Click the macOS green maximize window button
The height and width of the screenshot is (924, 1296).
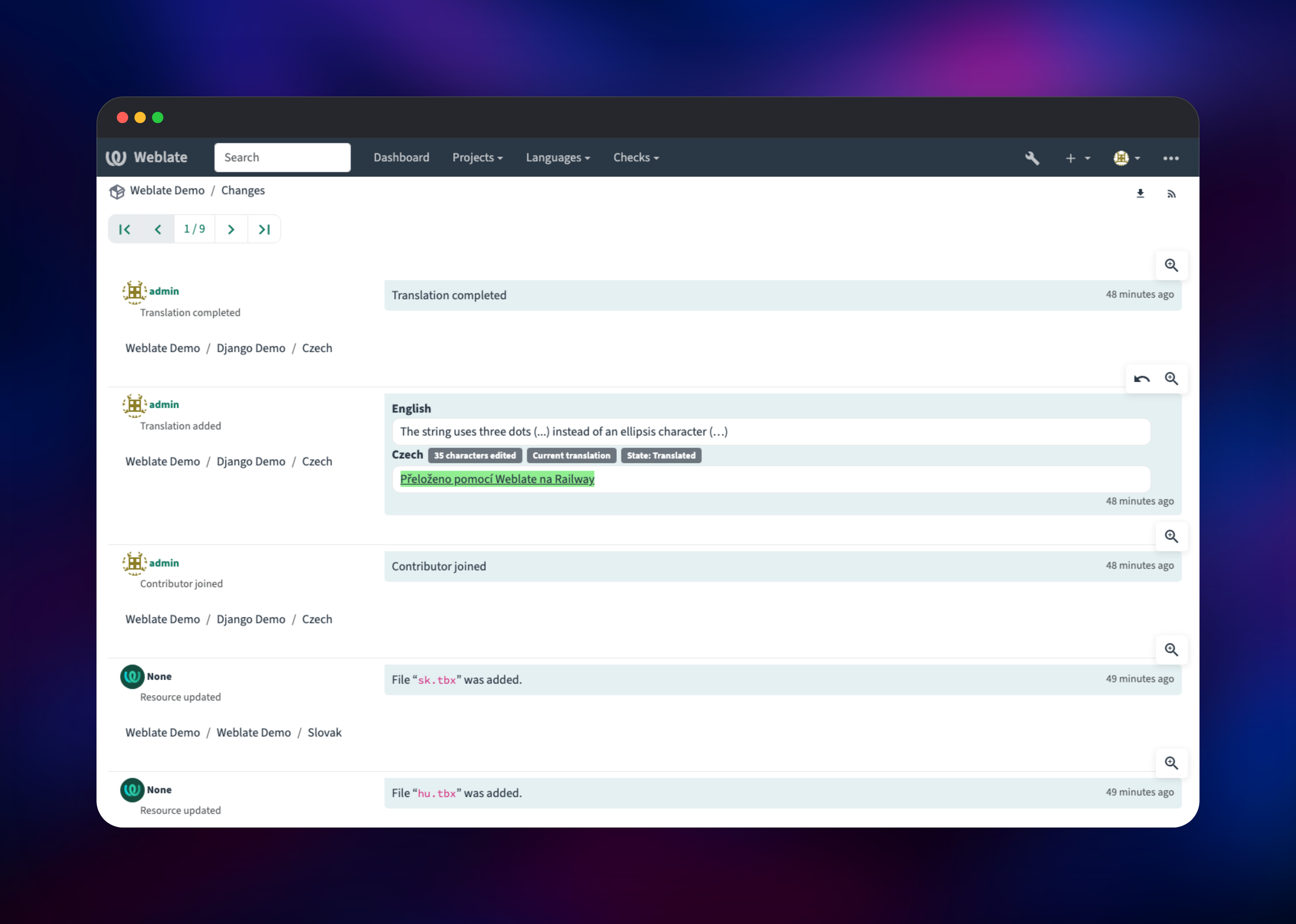(157, 118)
